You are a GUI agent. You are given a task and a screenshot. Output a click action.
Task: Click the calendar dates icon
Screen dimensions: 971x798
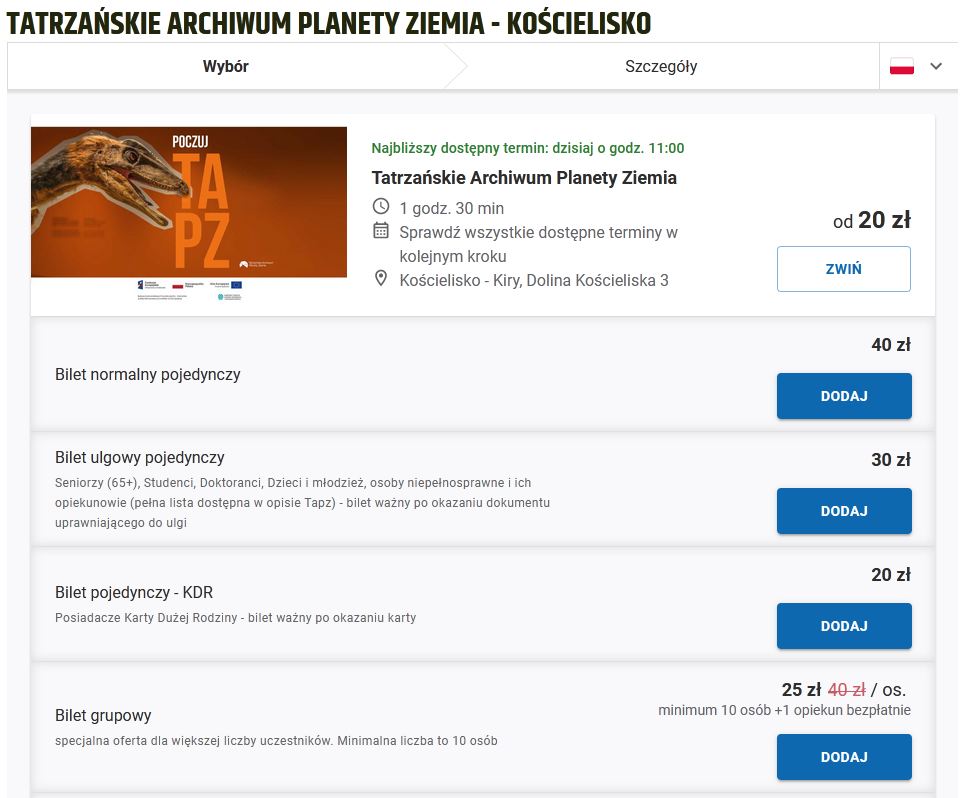380,231
